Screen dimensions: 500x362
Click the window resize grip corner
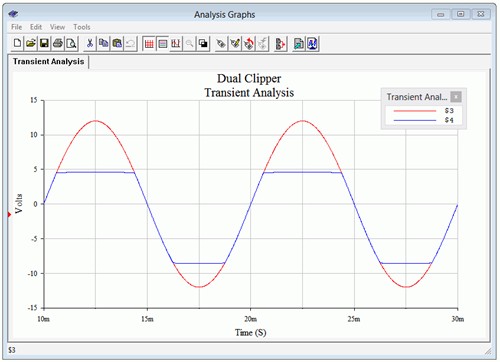(x=488, y=351)
